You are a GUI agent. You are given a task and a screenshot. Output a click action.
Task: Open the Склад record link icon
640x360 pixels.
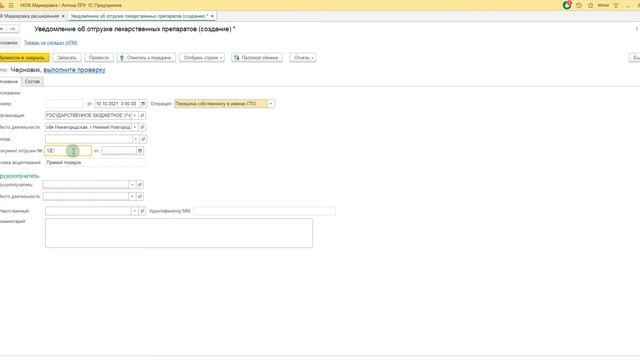pos(143,139)
